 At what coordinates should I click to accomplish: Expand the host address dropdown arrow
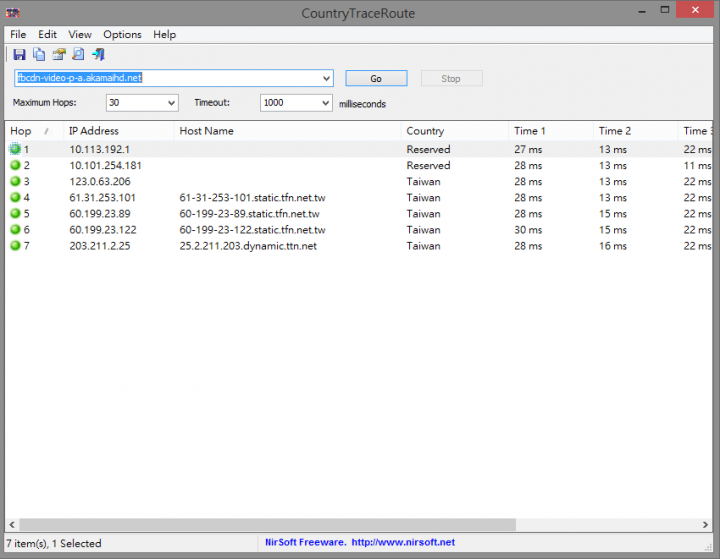326,78
